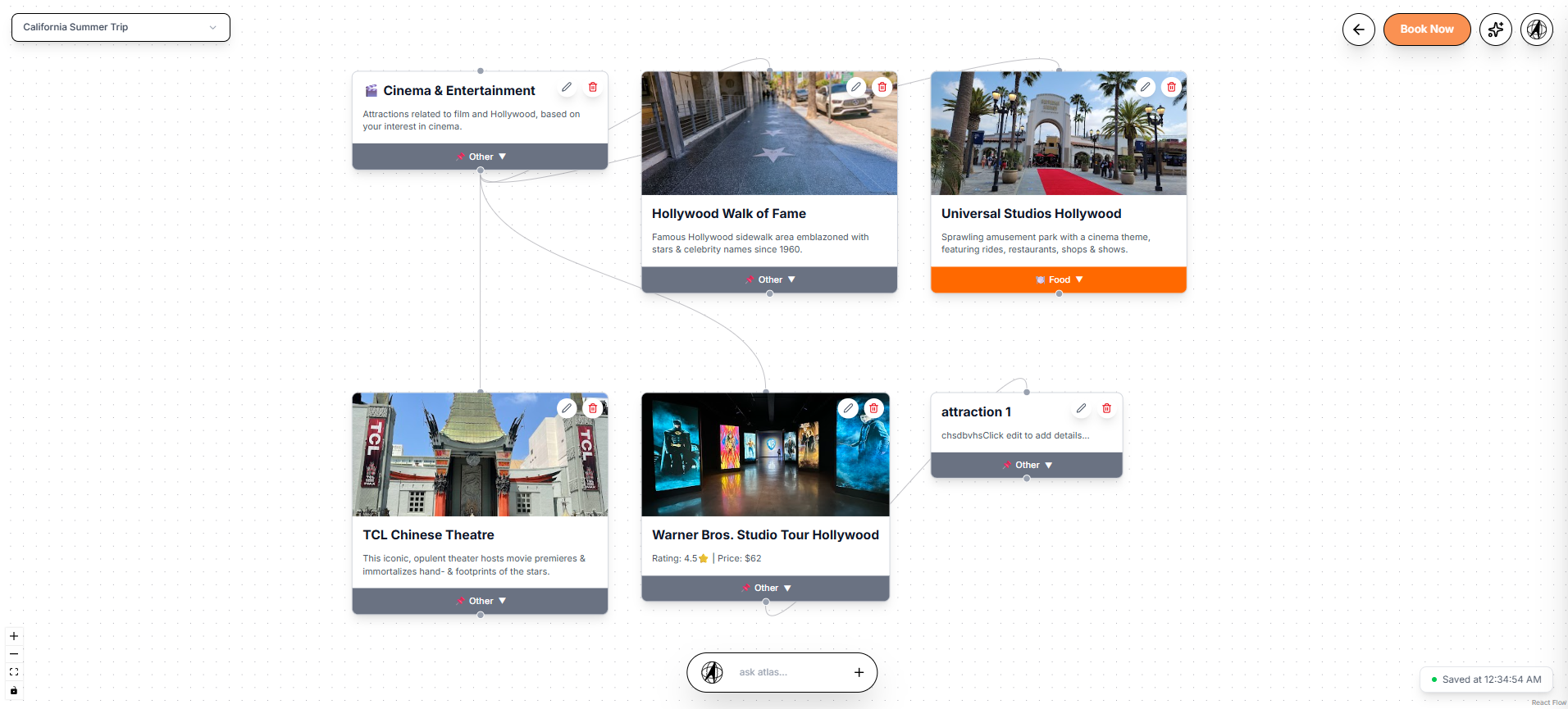Click the Universal Studios description text
The image size is (1568, 709).
coord(1046,243)
